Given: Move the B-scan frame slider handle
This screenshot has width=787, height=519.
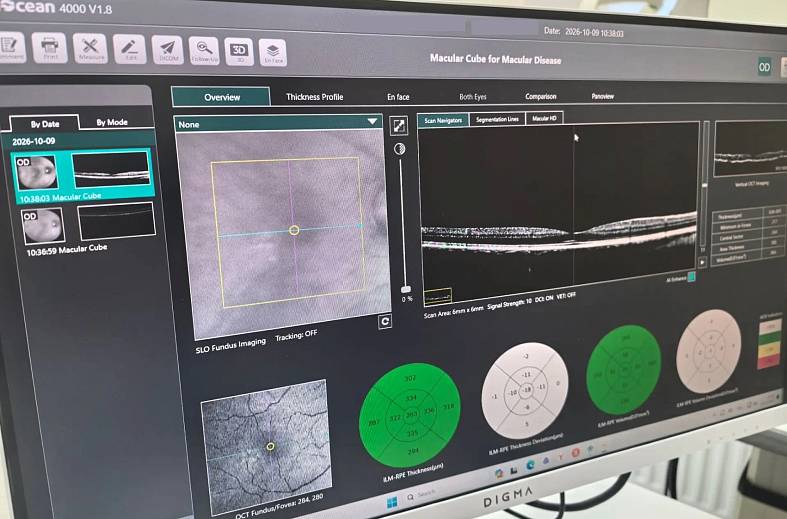Looking at the screenshot, I should click(705, 186).
